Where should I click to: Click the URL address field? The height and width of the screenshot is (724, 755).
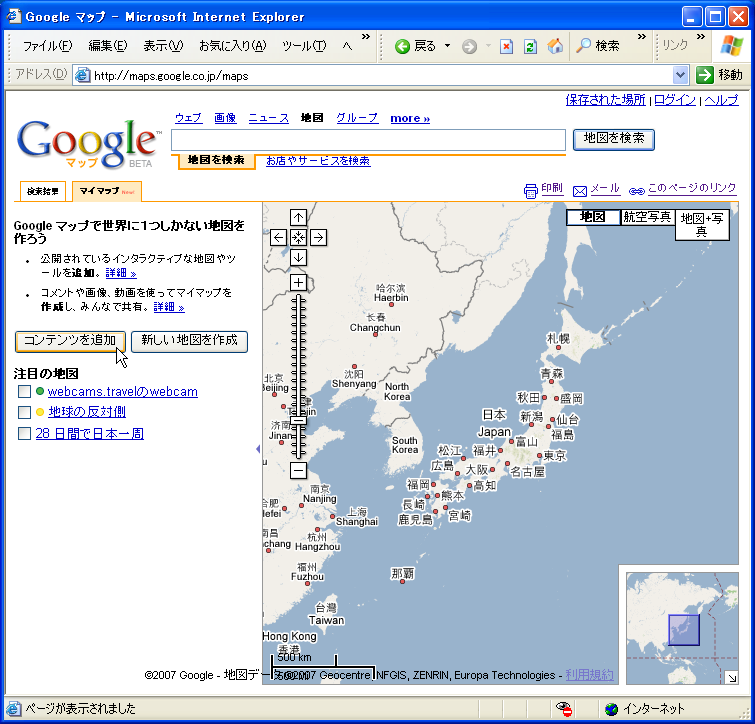[x=380, y=76]
